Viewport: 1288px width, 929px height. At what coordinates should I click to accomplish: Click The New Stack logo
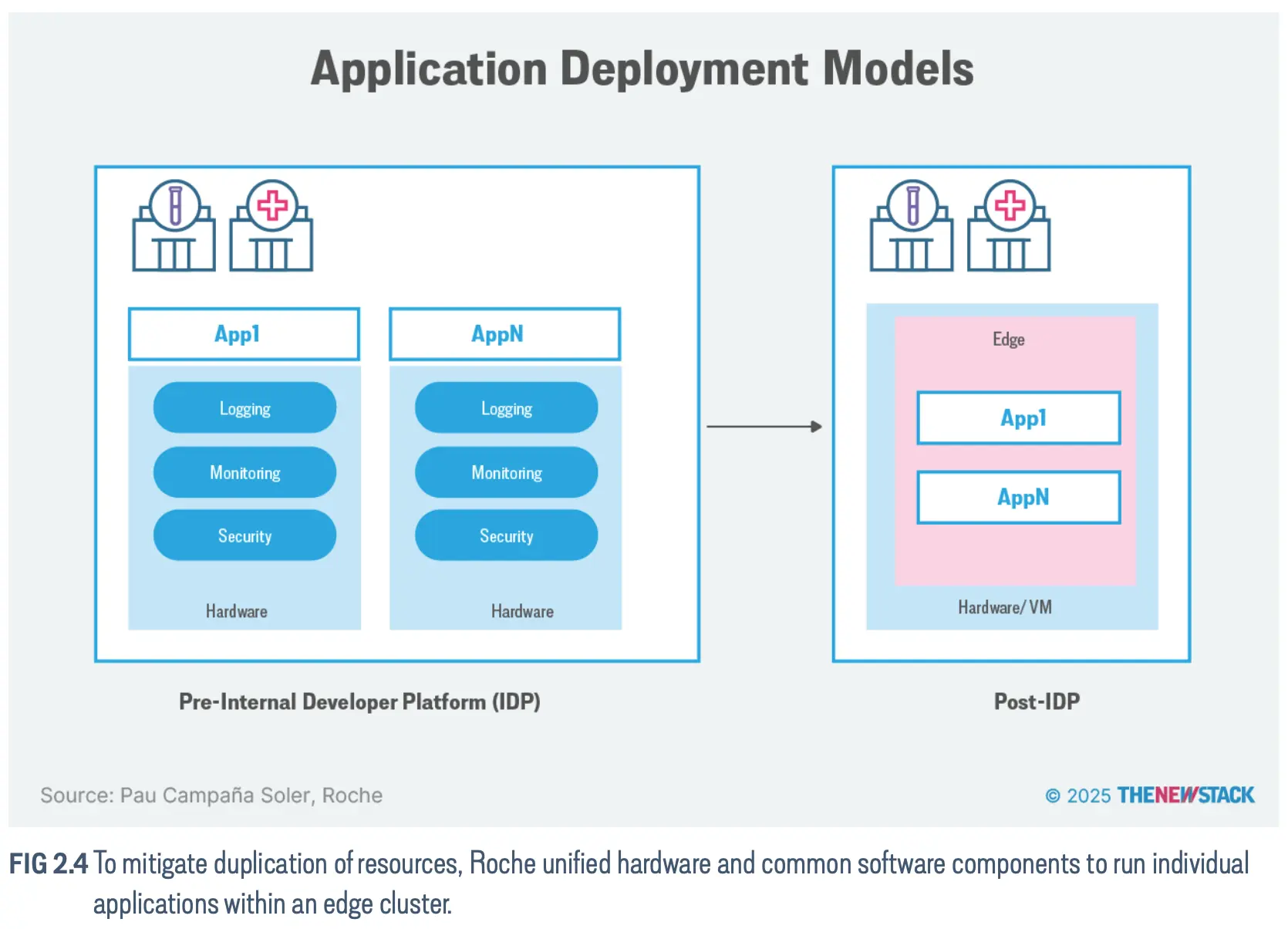coord(1185,795)
